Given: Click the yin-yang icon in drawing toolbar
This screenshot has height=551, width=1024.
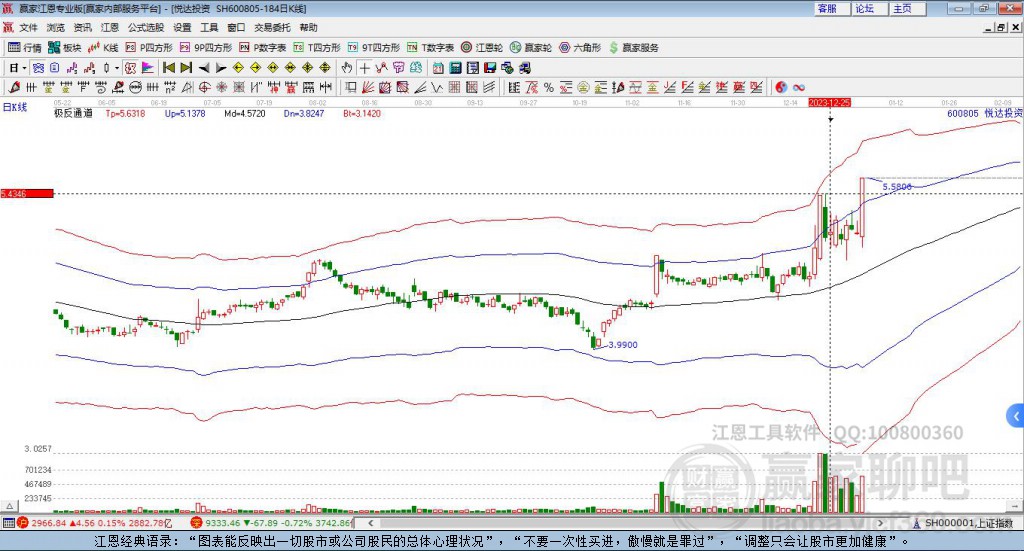Looking at the screenshot, I should (x=780, y=87).
